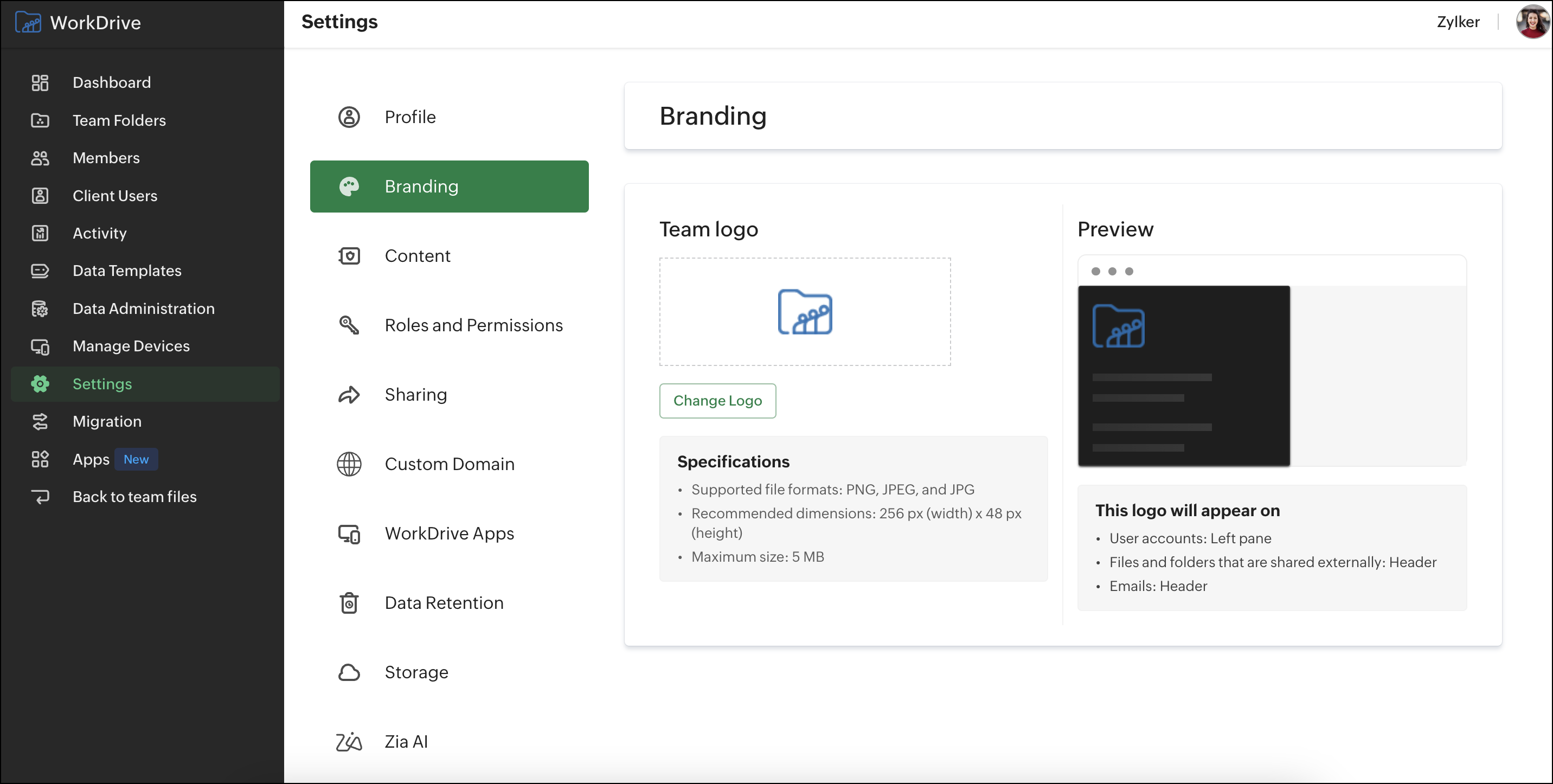The height and width of the screenshot is (784, 1553).
Task: Click the Data Templates tag icon
Action: point(40,271)
